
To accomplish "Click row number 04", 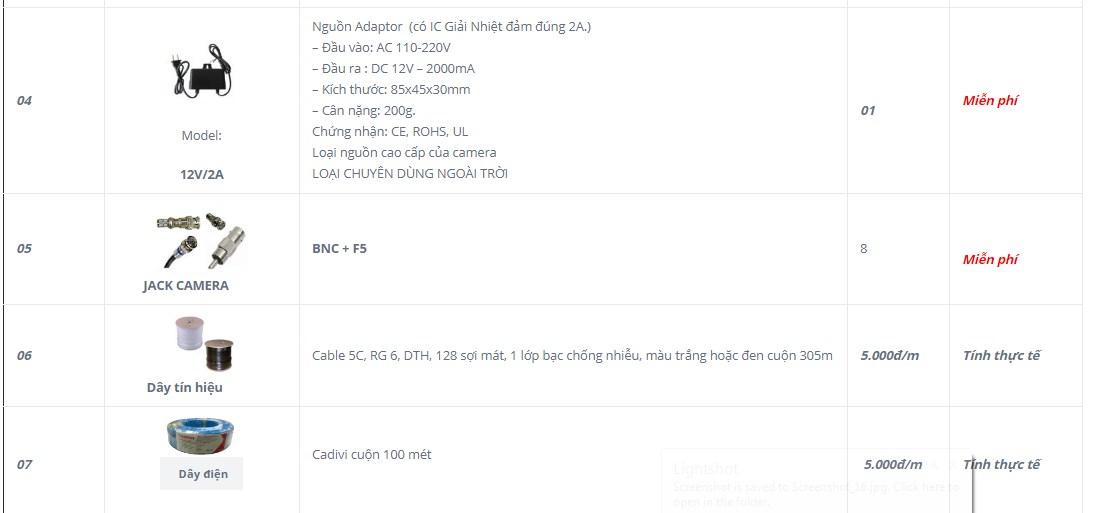I will pos(25,100).
